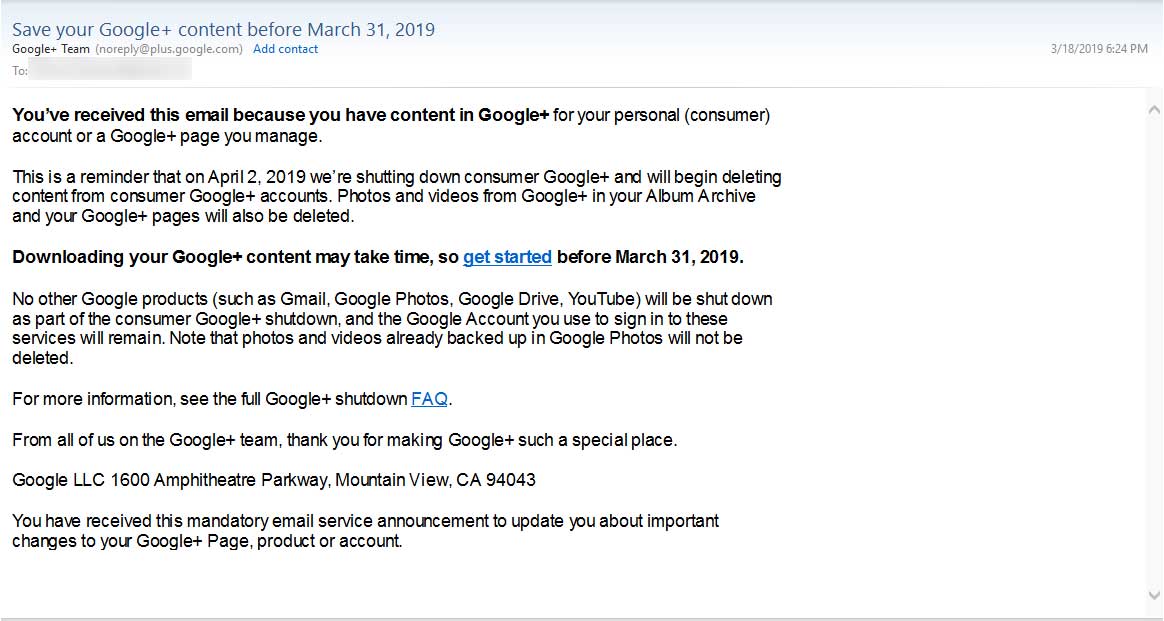Click the noreply@plus.google.com sender address
Image resolution: width=1164 pixels, height=621 pixels.
tap(169, 49)
